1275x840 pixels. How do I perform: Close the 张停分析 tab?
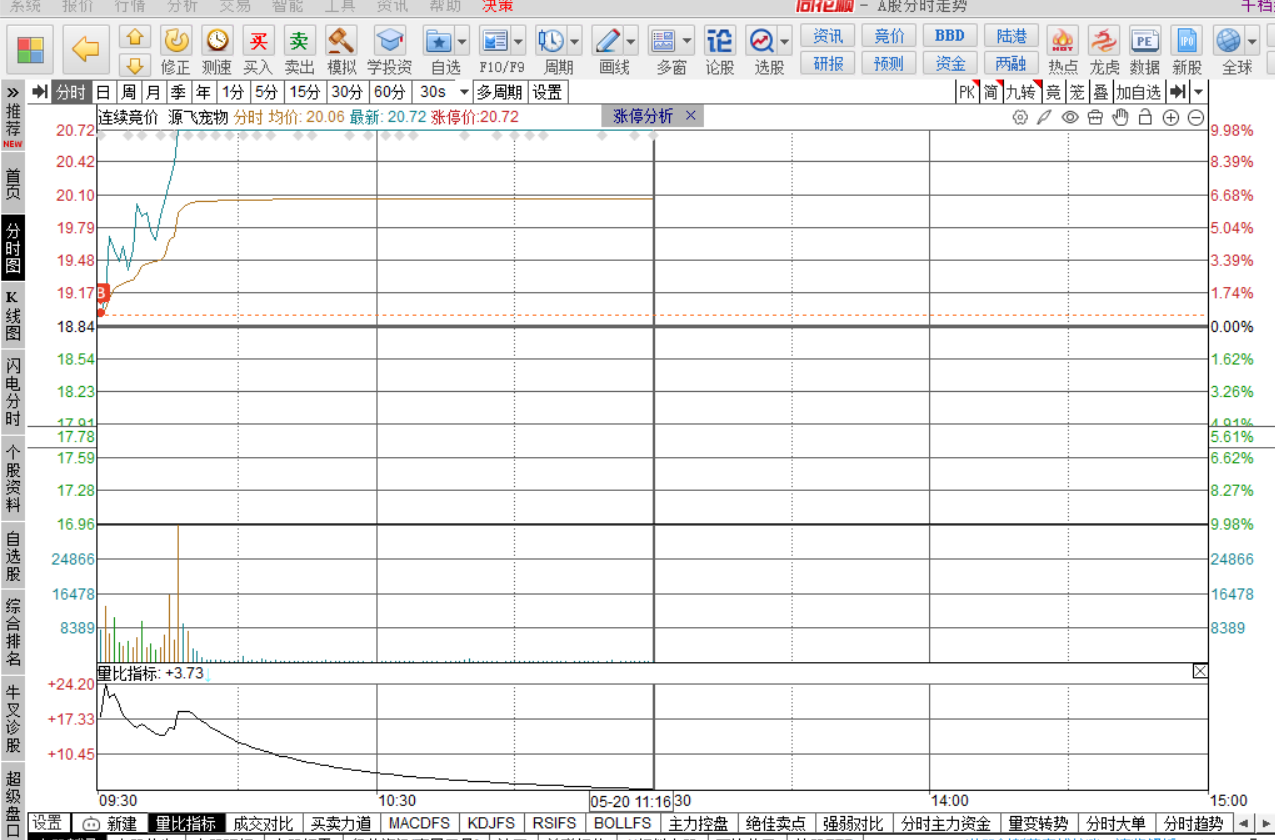[x=690, y=116]
